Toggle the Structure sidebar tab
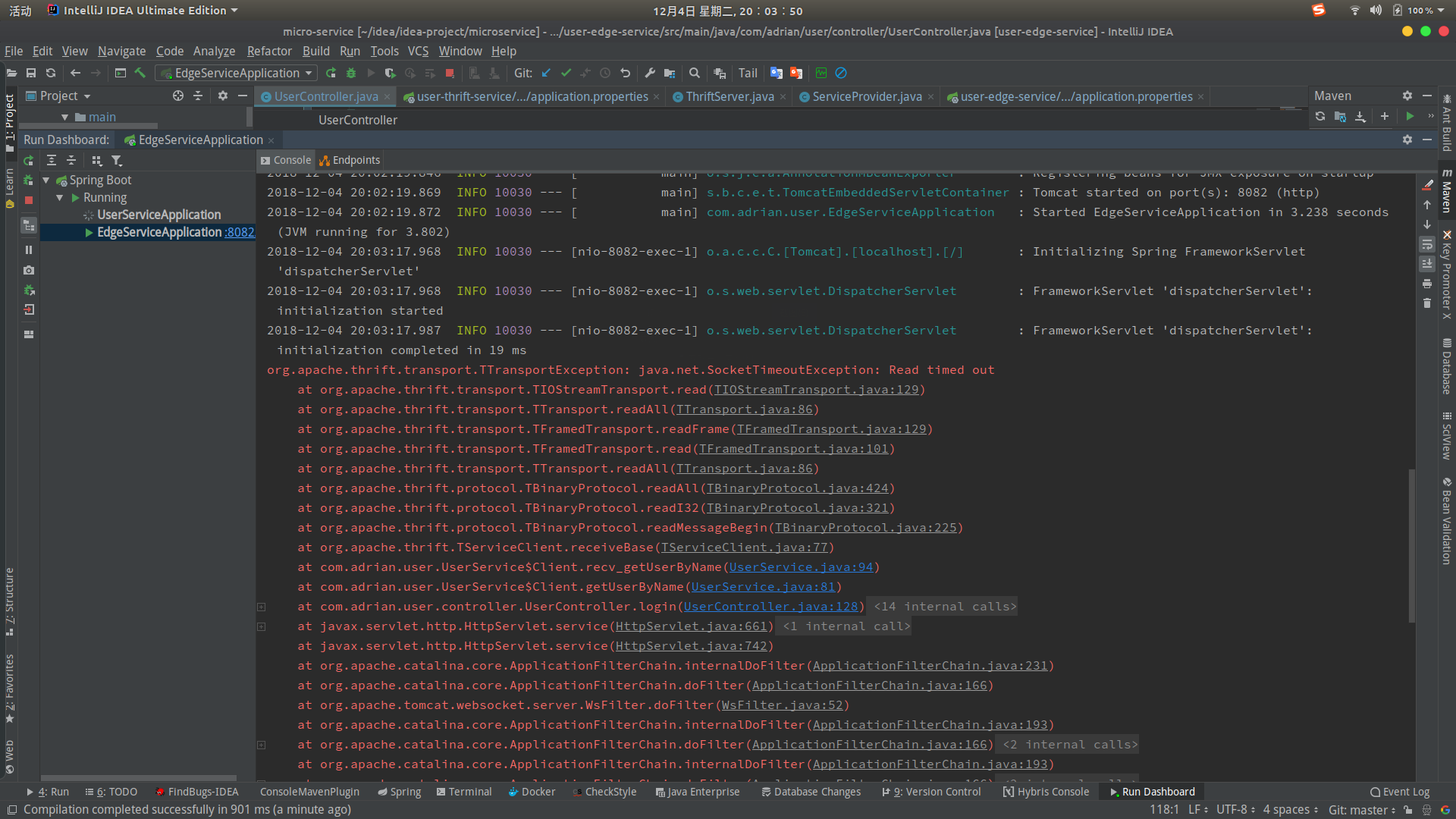The image size is (1456, 819). point(9,602)
